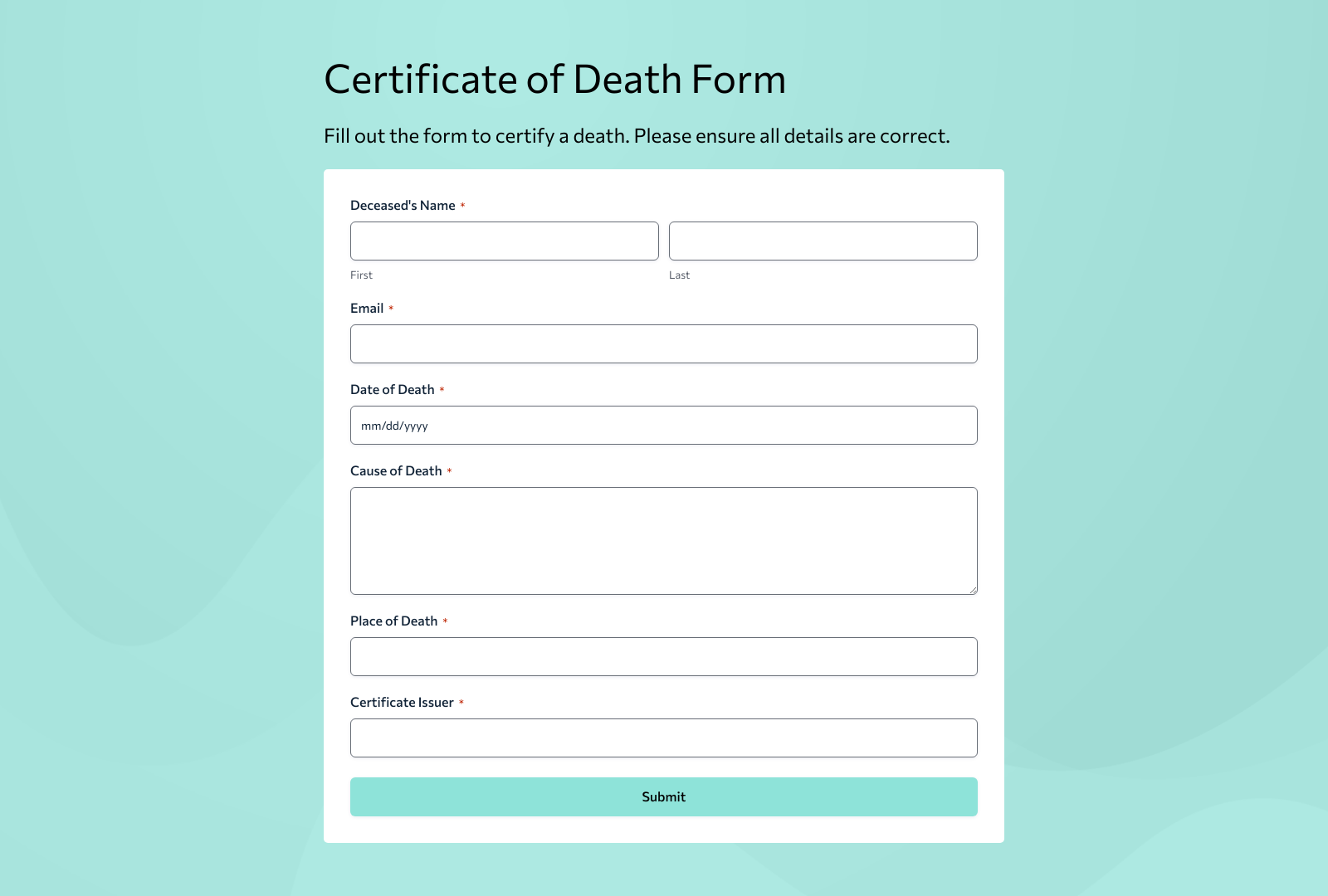Click the Deceased's Name label
This screenshot has width=1328, height=896.
403,205
